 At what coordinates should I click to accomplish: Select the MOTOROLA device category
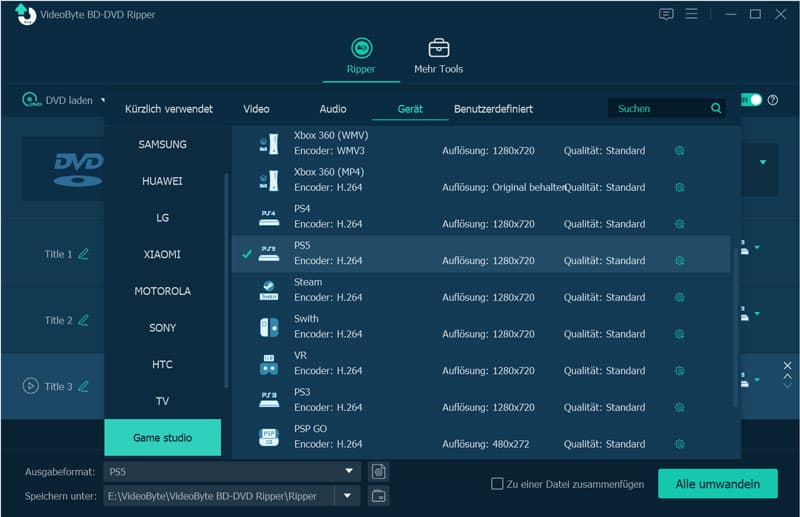pos(163,291)
